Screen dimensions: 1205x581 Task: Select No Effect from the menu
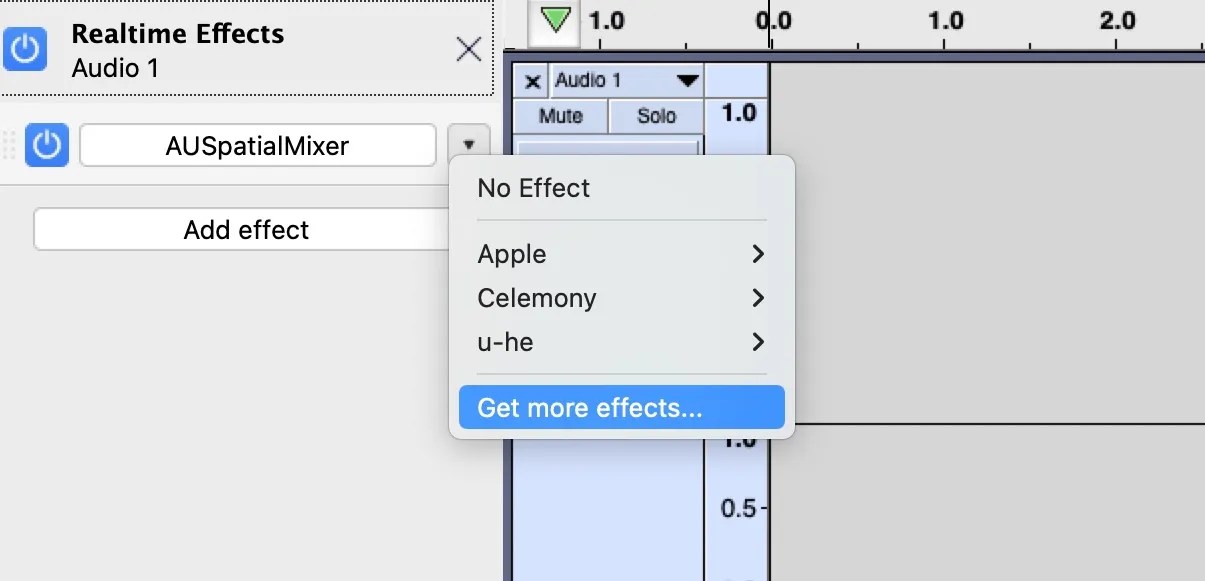click(533, 188)
